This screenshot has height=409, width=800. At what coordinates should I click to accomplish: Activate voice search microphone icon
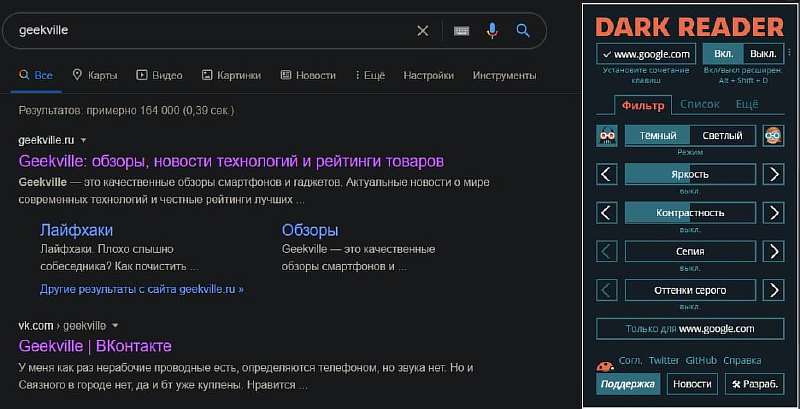[492, 31]
